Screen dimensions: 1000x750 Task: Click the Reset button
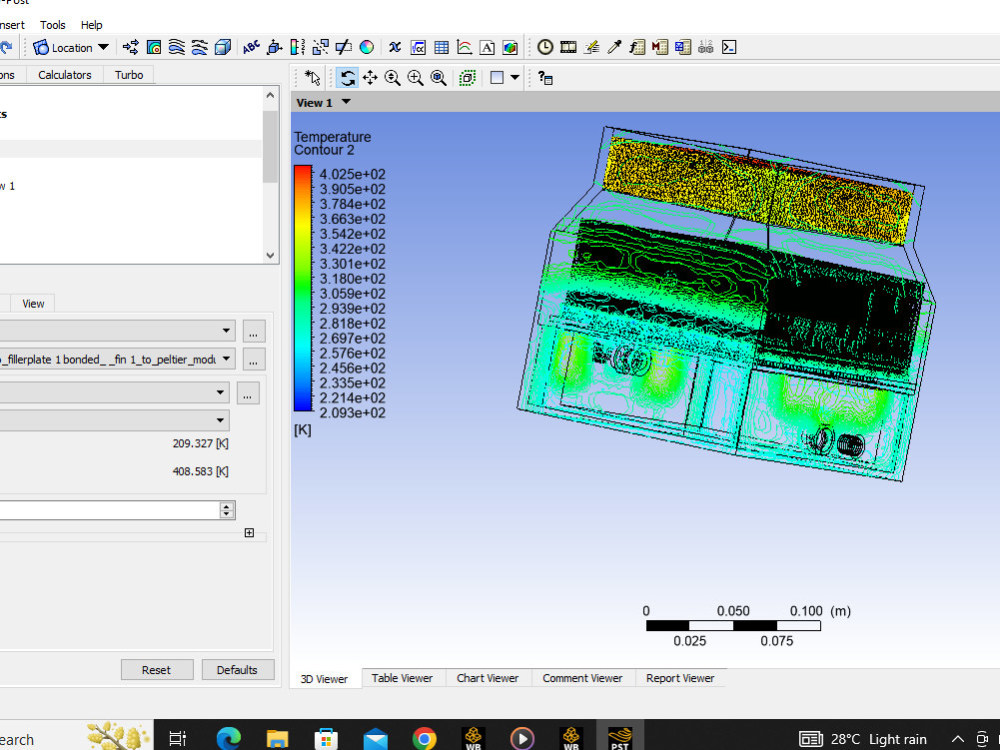(157, 669)
